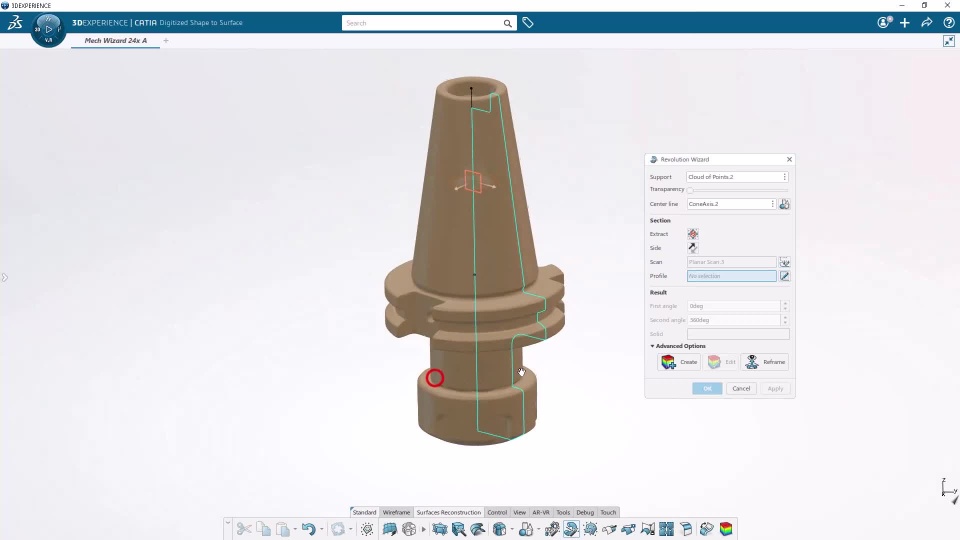Open the tag icon next to search
The image size is (960, 540).
point(528,23)
